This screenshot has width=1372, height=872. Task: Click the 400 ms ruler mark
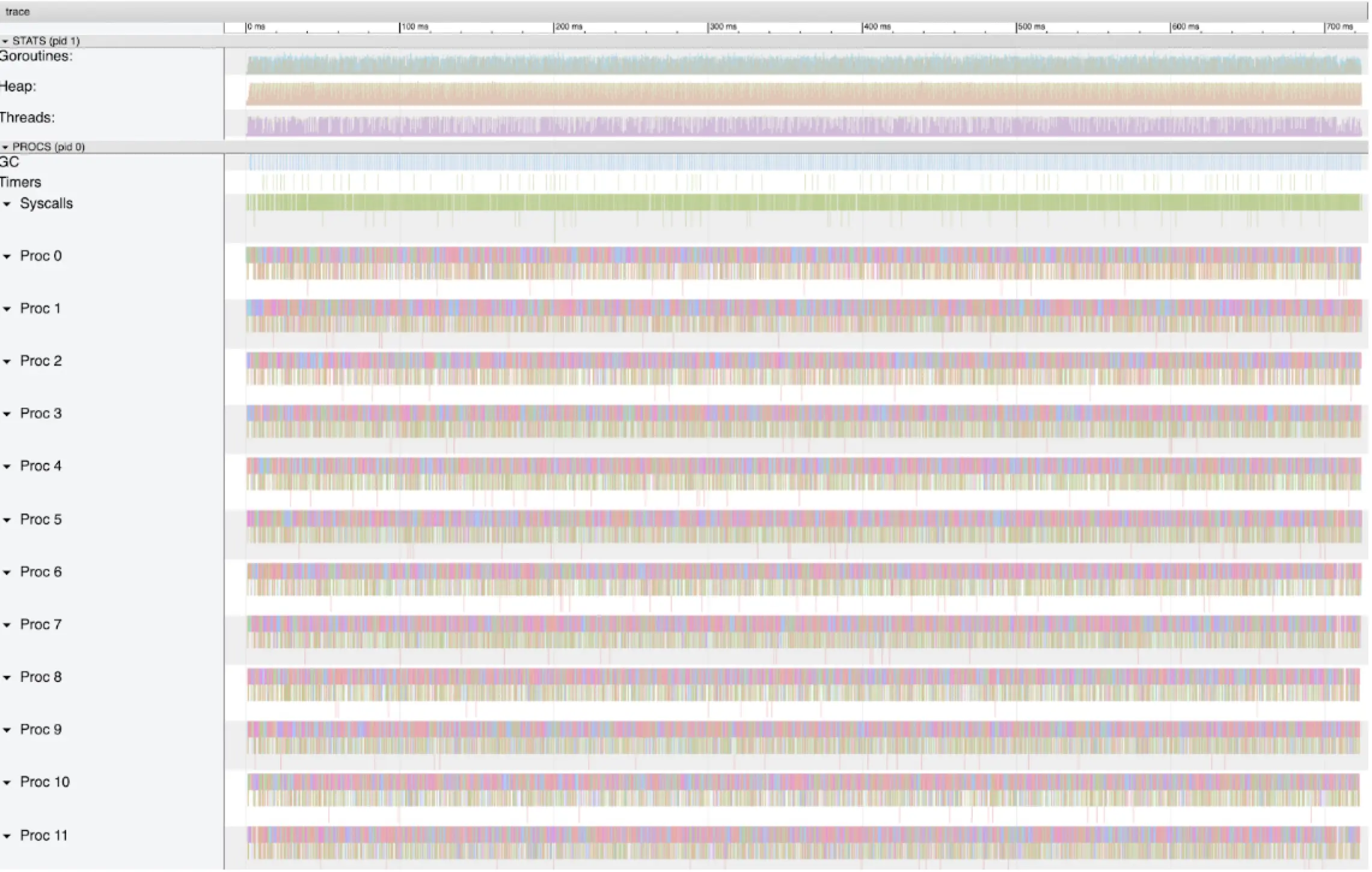pyautogui.click(x=877, y=27)
